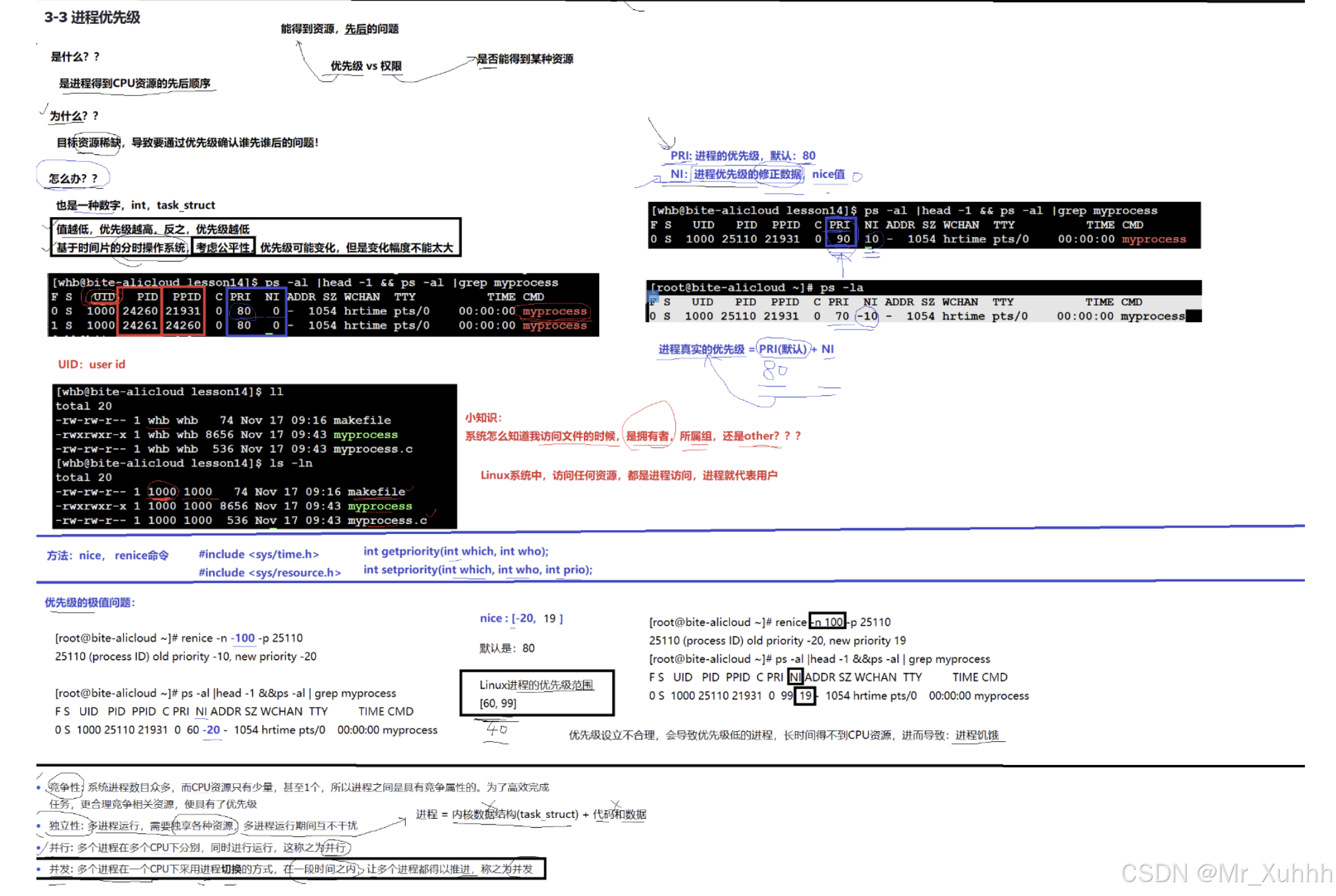Select the bullet line beginning "并行:"

198,848
